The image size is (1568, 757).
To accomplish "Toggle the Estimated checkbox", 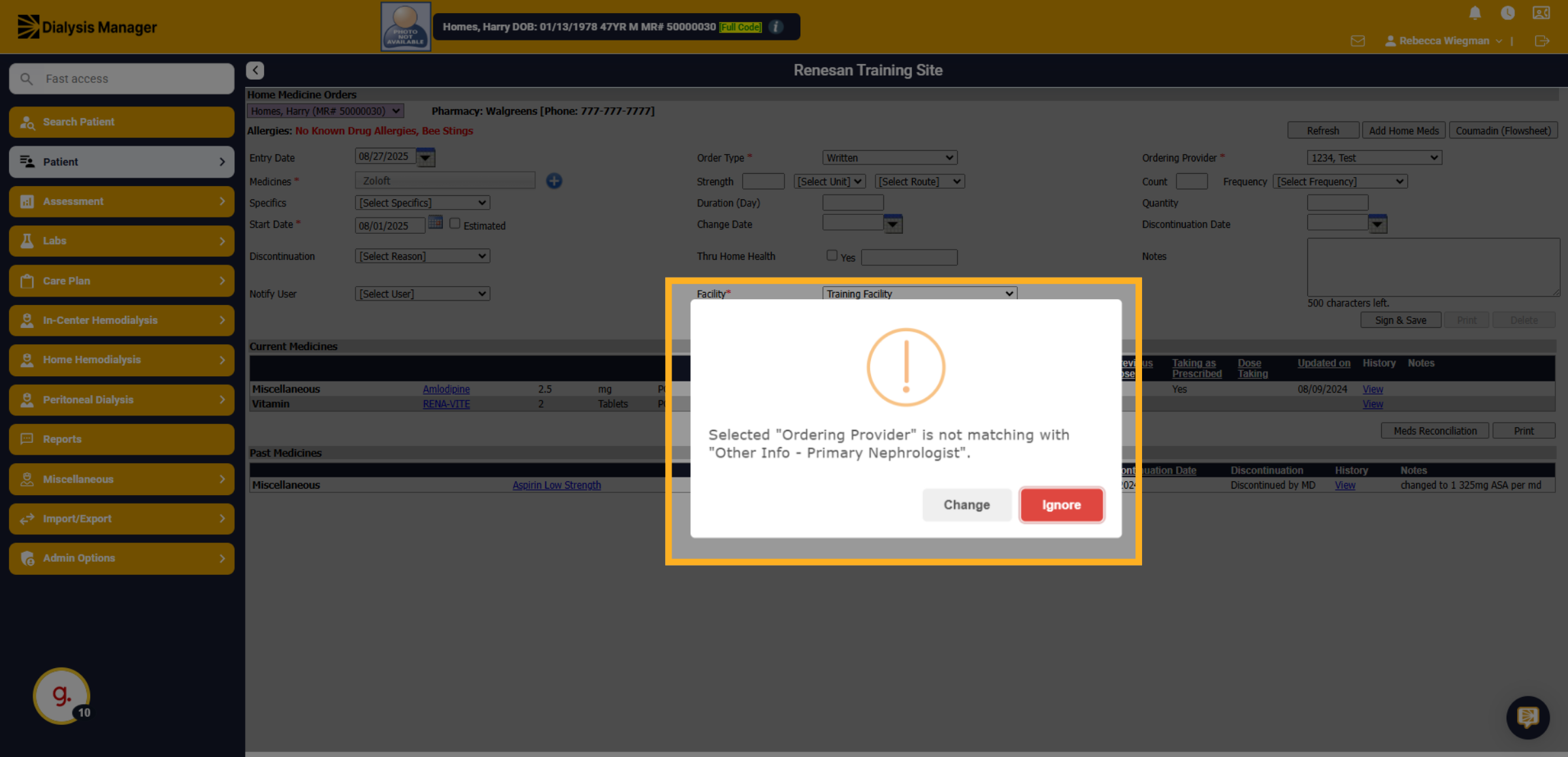I will [x=455, y=223].
